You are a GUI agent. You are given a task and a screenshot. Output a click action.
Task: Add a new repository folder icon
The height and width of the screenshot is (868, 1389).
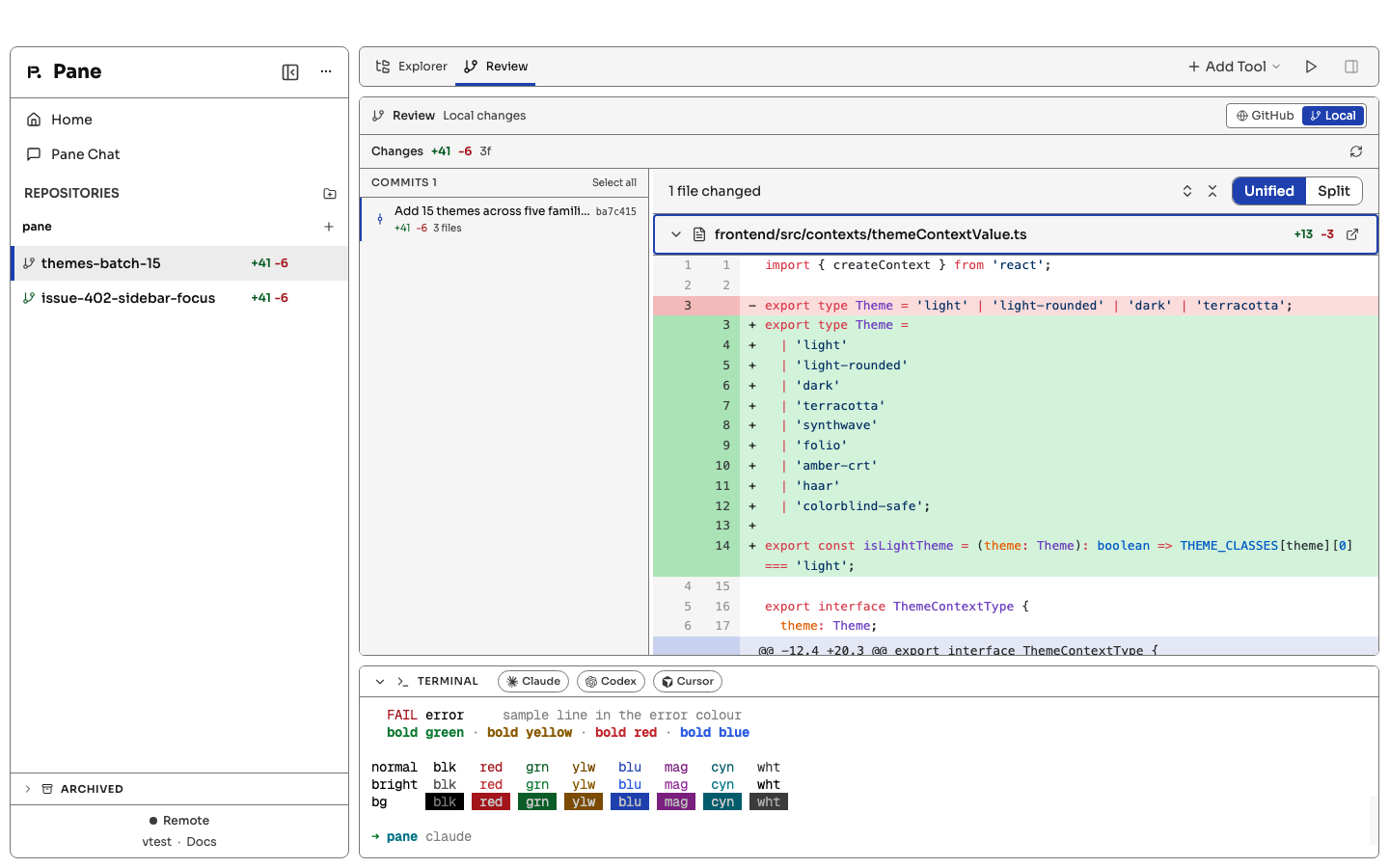(x=330, y=194)
